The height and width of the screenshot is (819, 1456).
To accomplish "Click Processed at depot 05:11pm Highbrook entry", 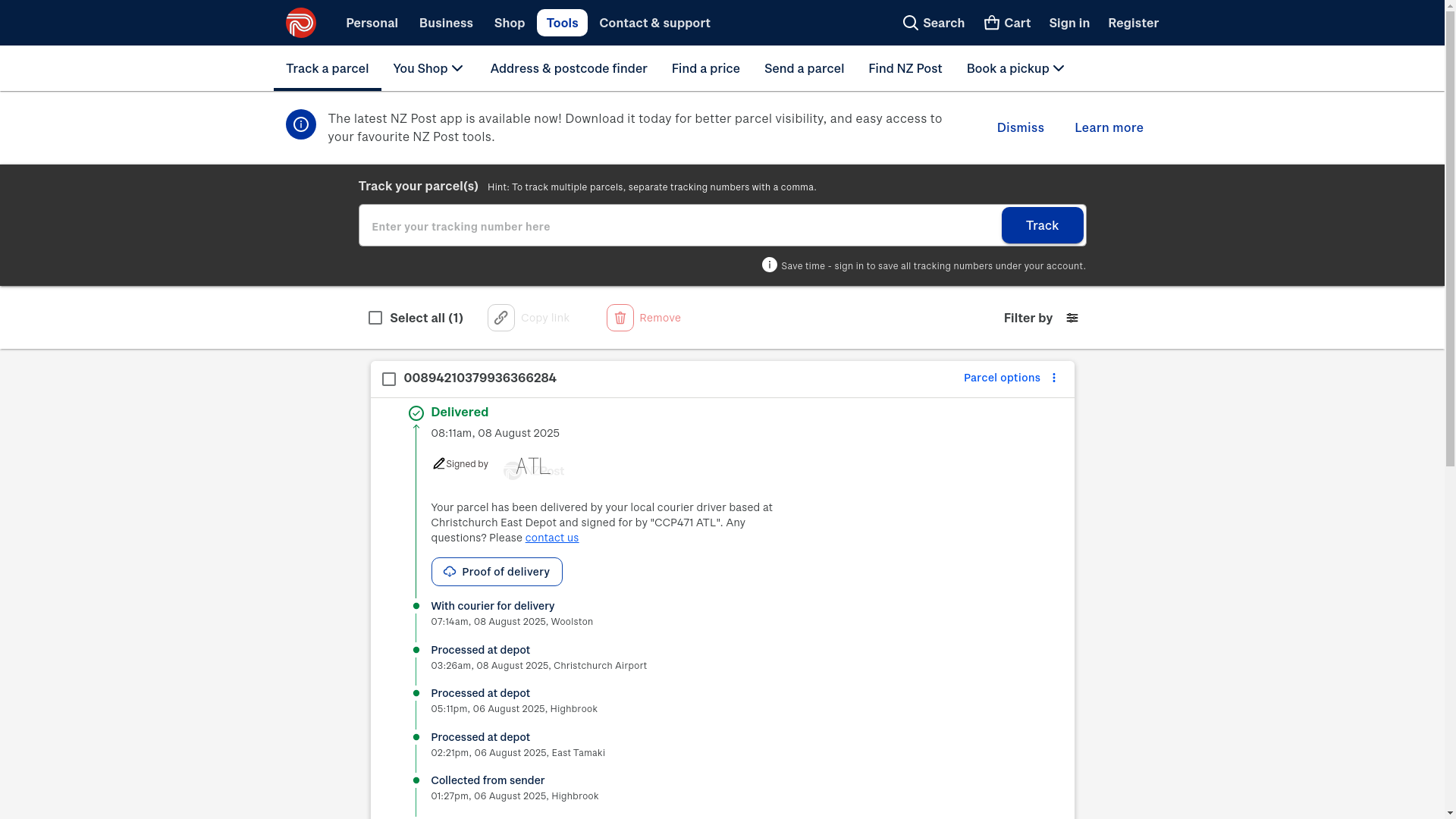I will click(513, 700).
